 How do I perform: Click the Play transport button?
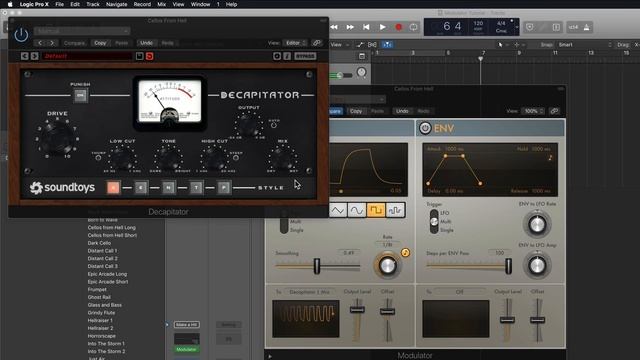[x=382, y=27]
